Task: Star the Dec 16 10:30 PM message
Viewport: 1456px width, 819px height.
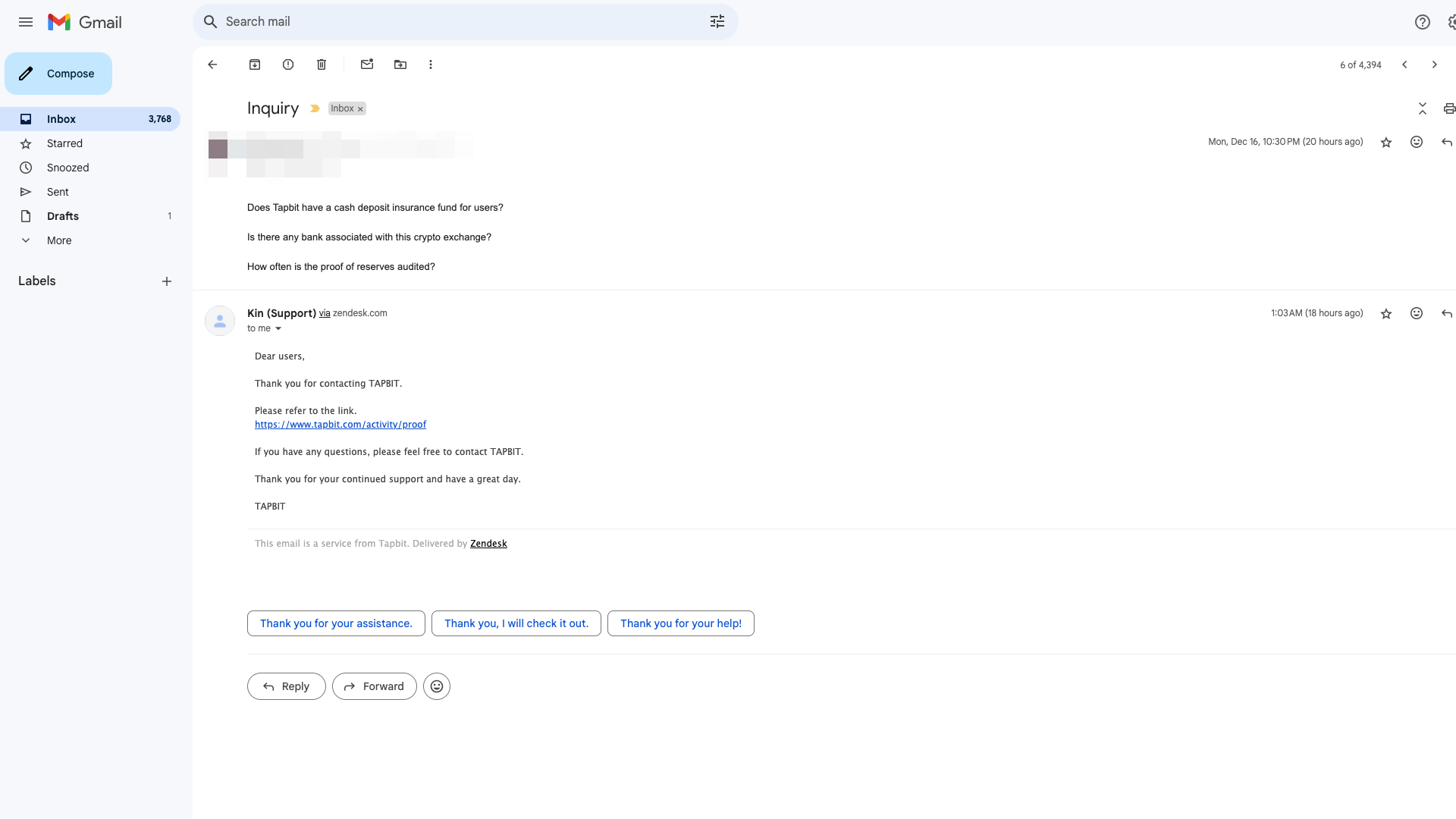Action: [x=1386, y=142]
